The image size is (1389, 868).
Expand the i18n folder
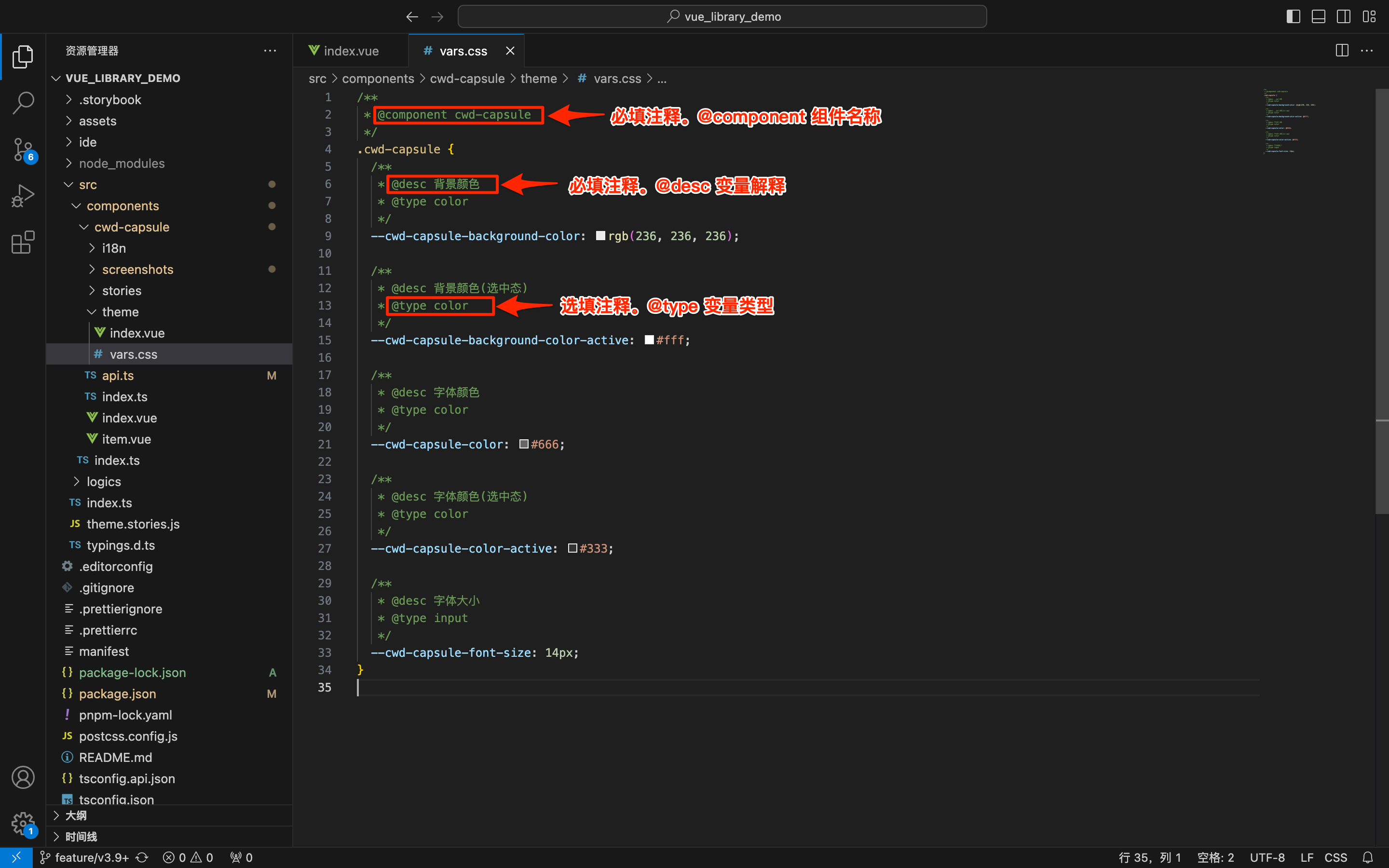pyautogui.click(x=169, y=248)
